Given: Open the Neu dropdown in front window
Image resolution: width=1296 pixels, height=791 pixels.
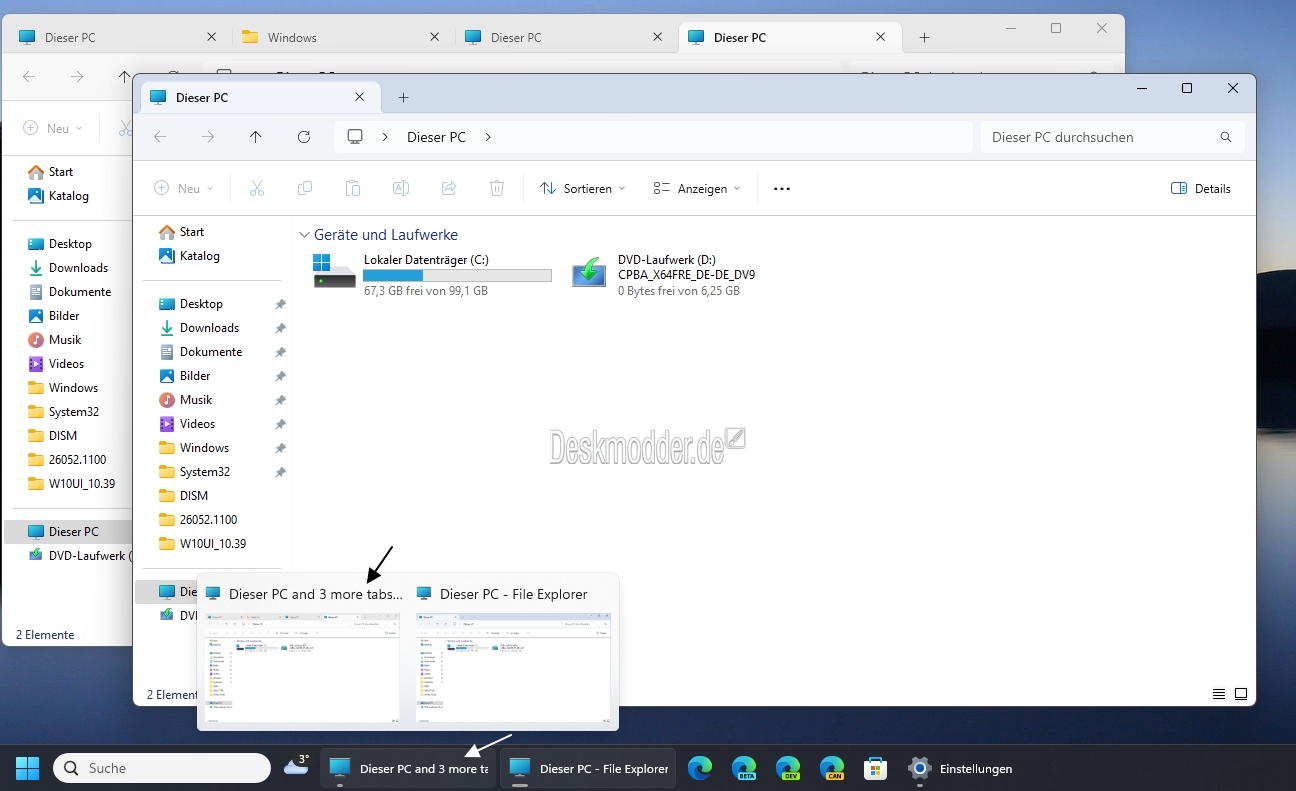Looking at the screenshot, I should (x=184, y=188).
